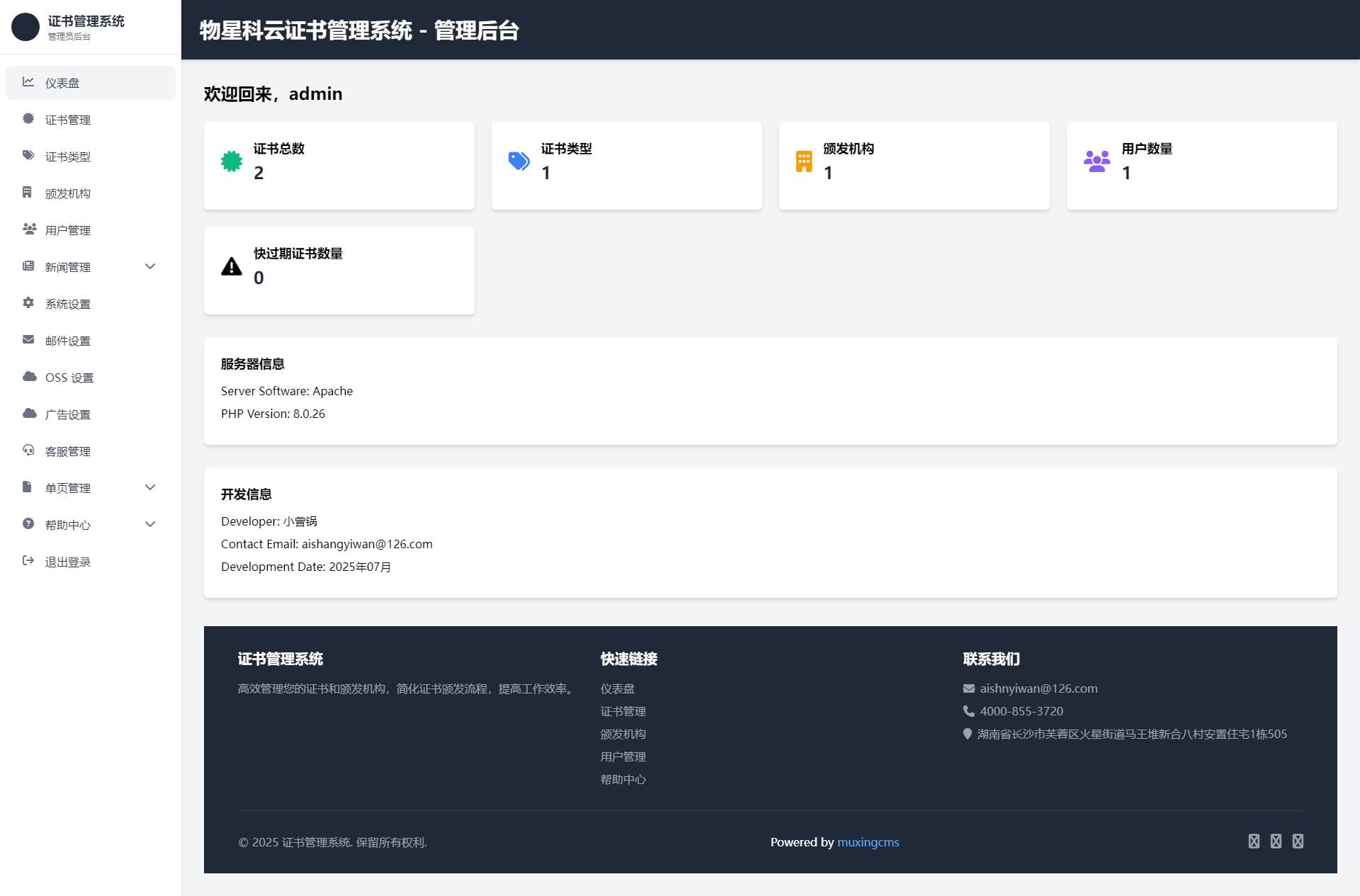The image size is (1360, 896).
Task: Click Contact Email aishangyiwan@126.com line
Action: (x=327, y=544)
